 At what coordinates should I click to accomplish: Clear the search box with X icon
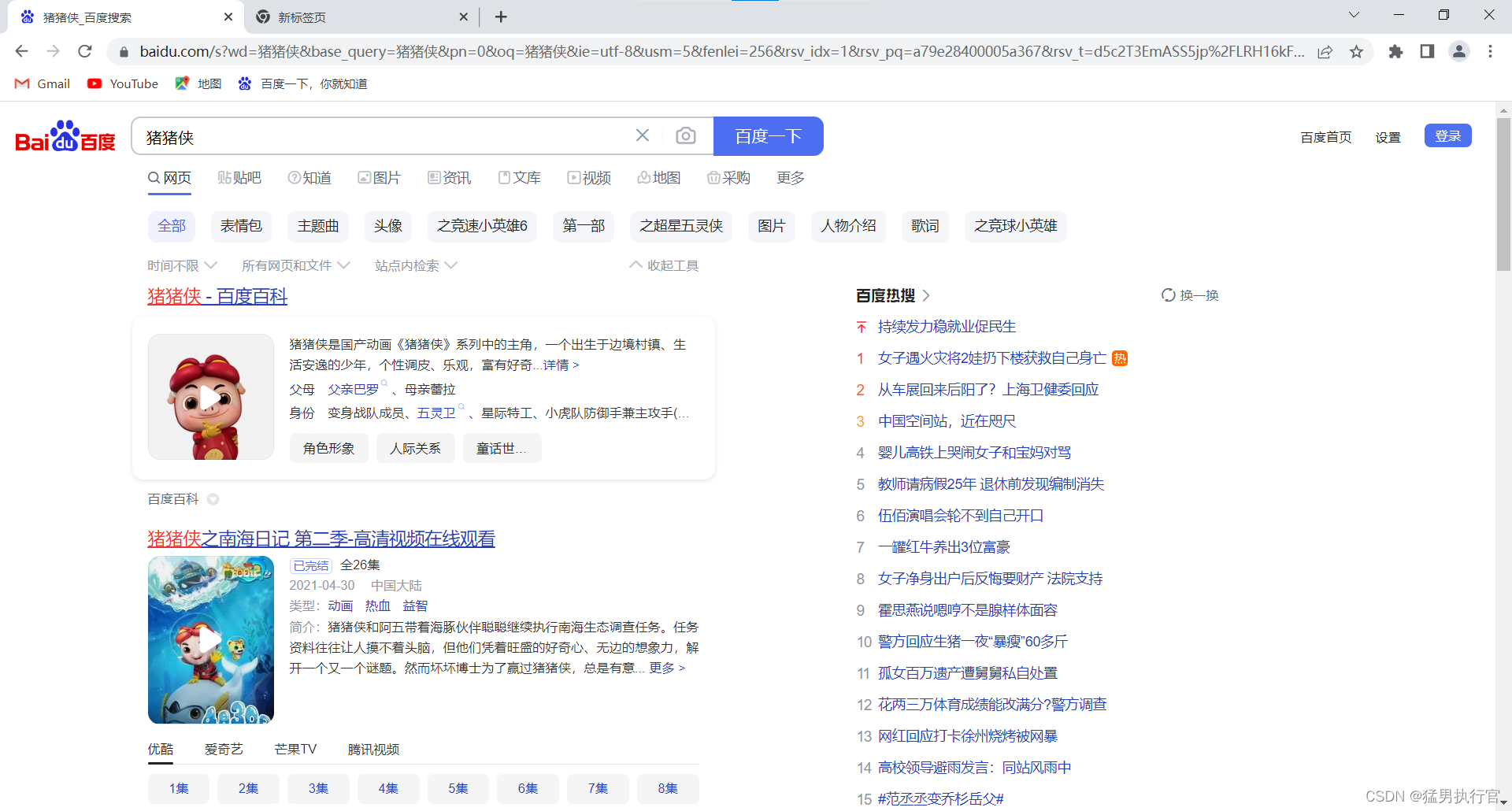(x=643, y=135)
